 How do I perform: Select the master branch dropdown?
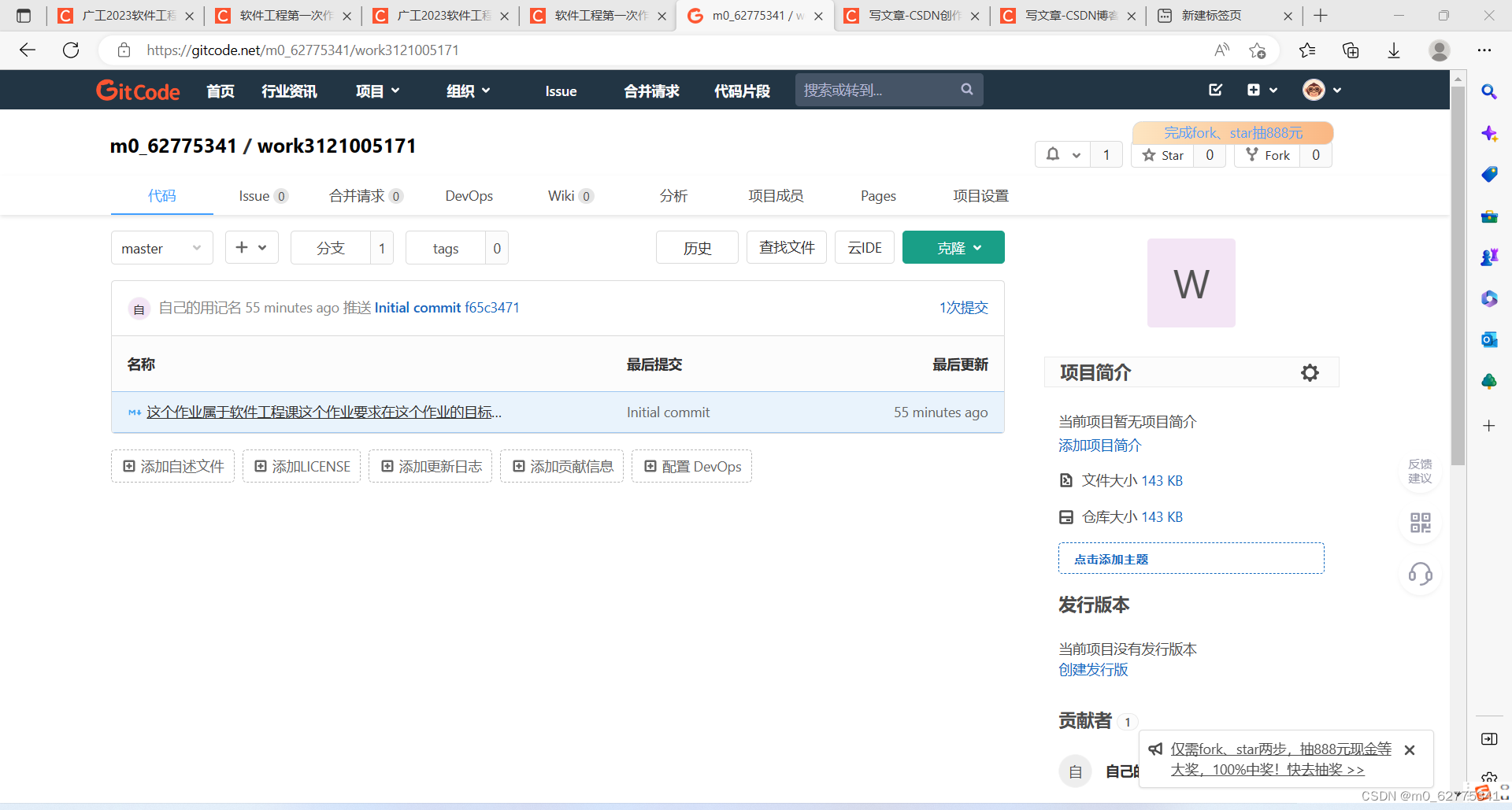(161, 248)
